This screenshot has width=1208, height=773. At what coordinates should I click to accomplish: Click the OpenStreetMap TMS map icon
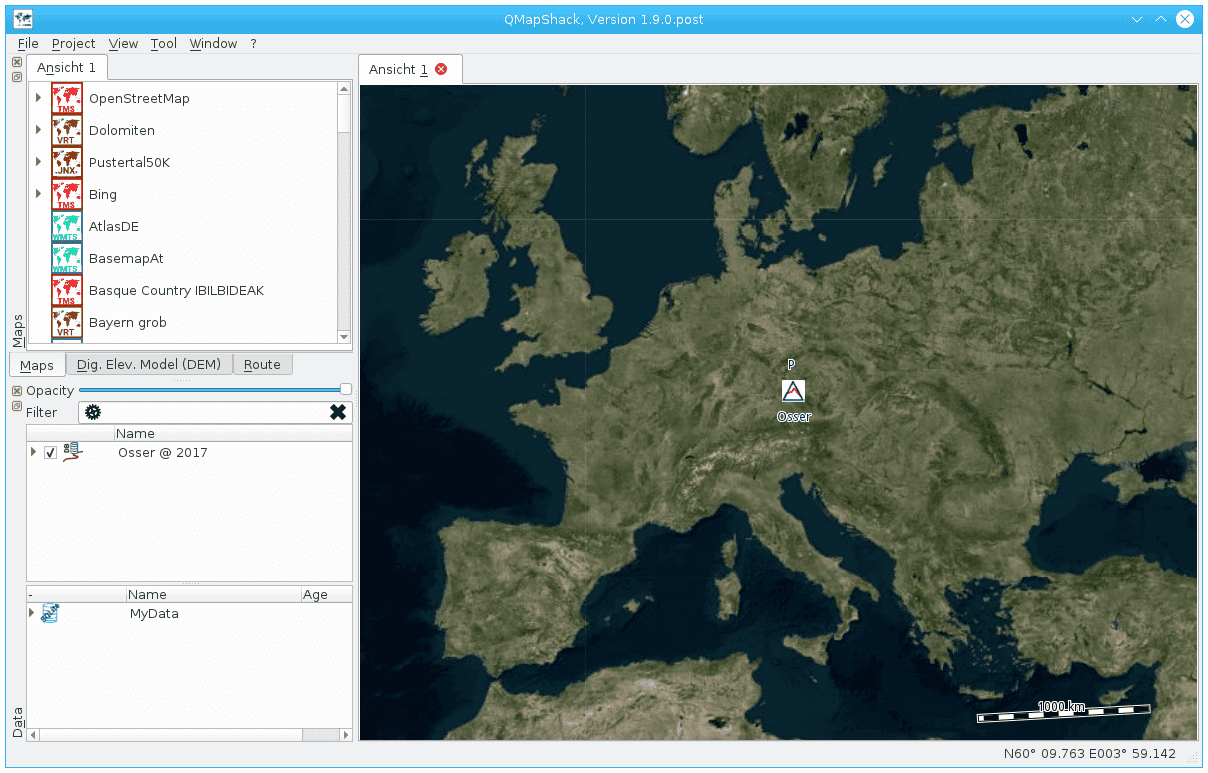pyautogui.click(x=66, y=98)
